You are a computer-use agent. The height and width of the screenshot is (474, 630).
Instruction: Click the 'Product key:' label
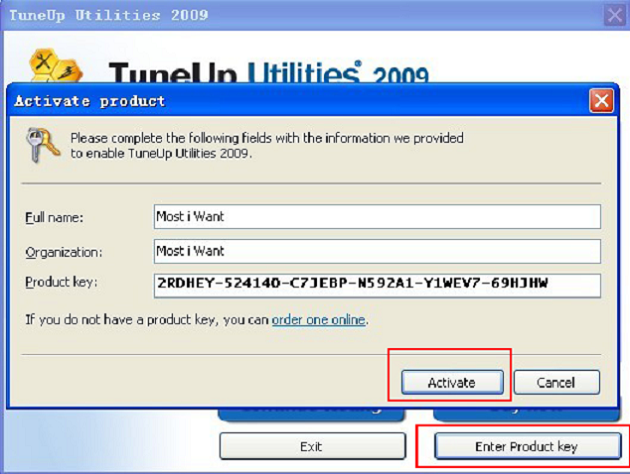coord(61,282)
